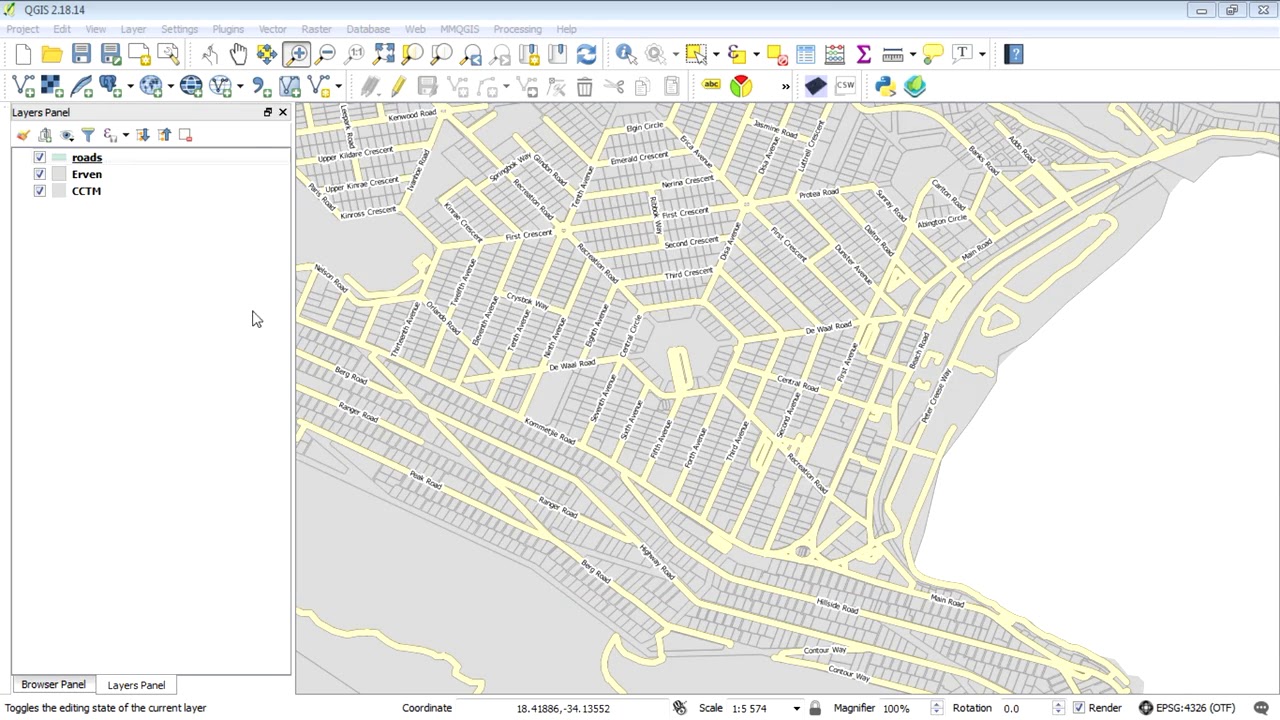The image size is (1280, 720).
Task: Click Deselect Features from All Layers icon
Action: pyautogui.click(x=777, y=54)
